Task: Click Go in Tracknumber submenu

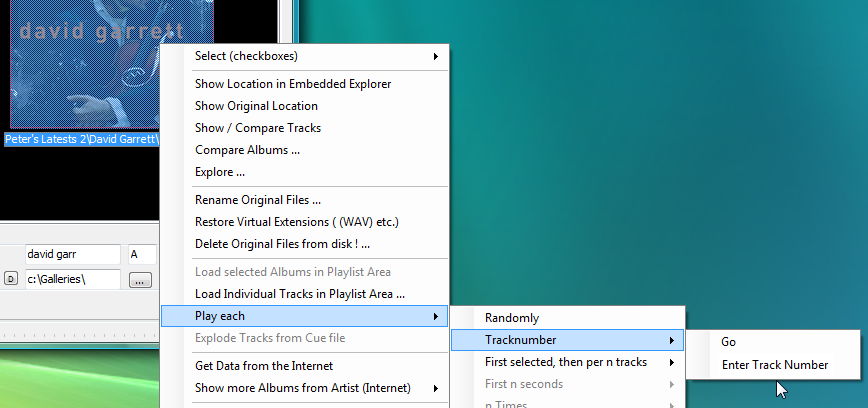Action: point(773,342)
